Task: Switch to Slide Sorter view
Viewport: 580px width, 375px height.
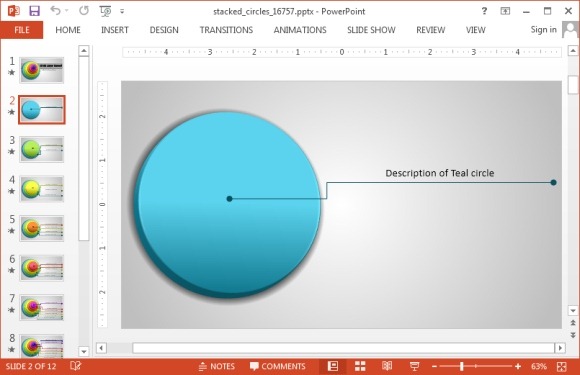Action: point(360,366)
